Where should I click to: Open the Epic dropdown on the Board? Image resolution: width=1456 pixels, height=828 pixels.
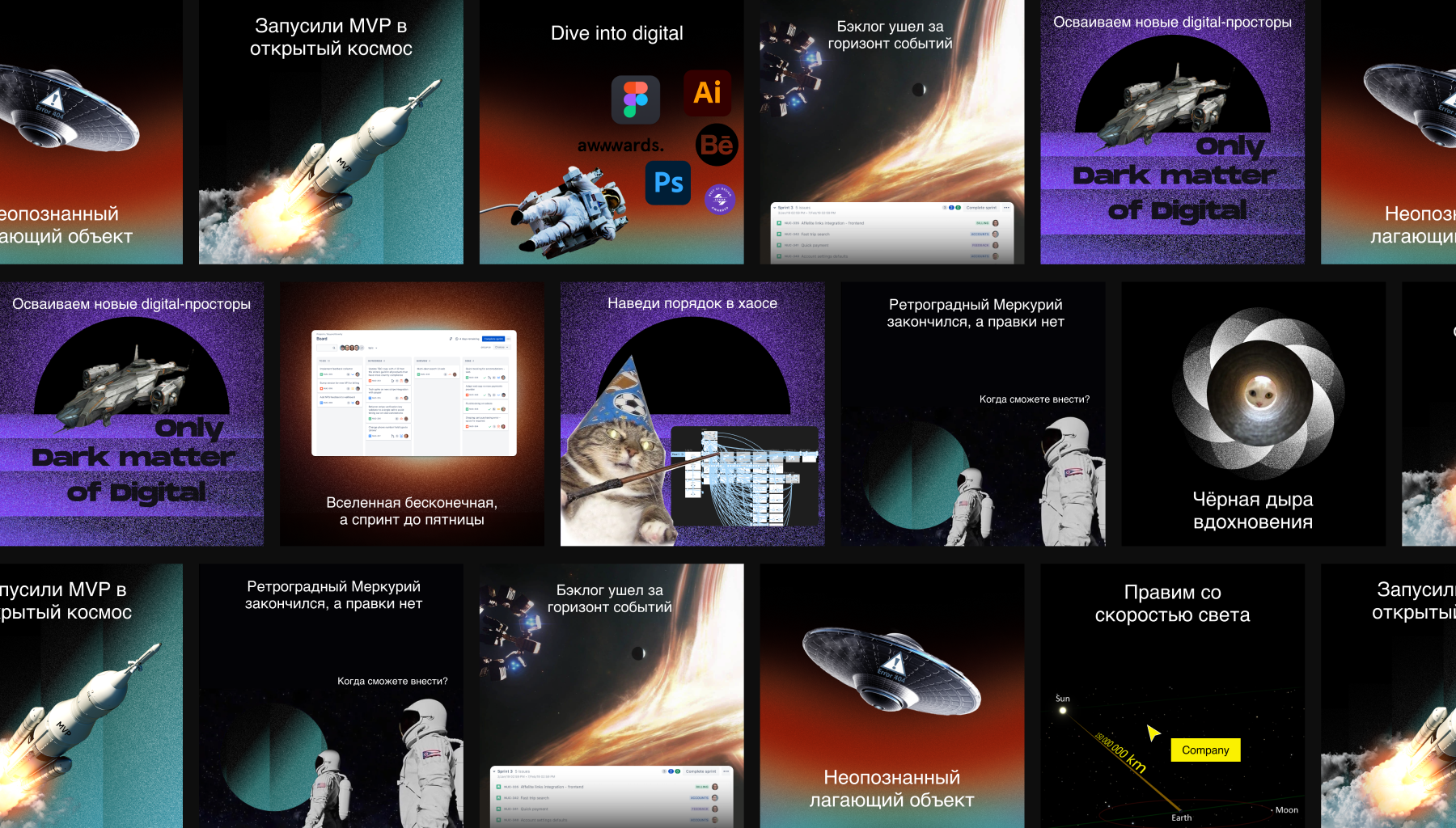pyautogui.click(x=372, y=348)
